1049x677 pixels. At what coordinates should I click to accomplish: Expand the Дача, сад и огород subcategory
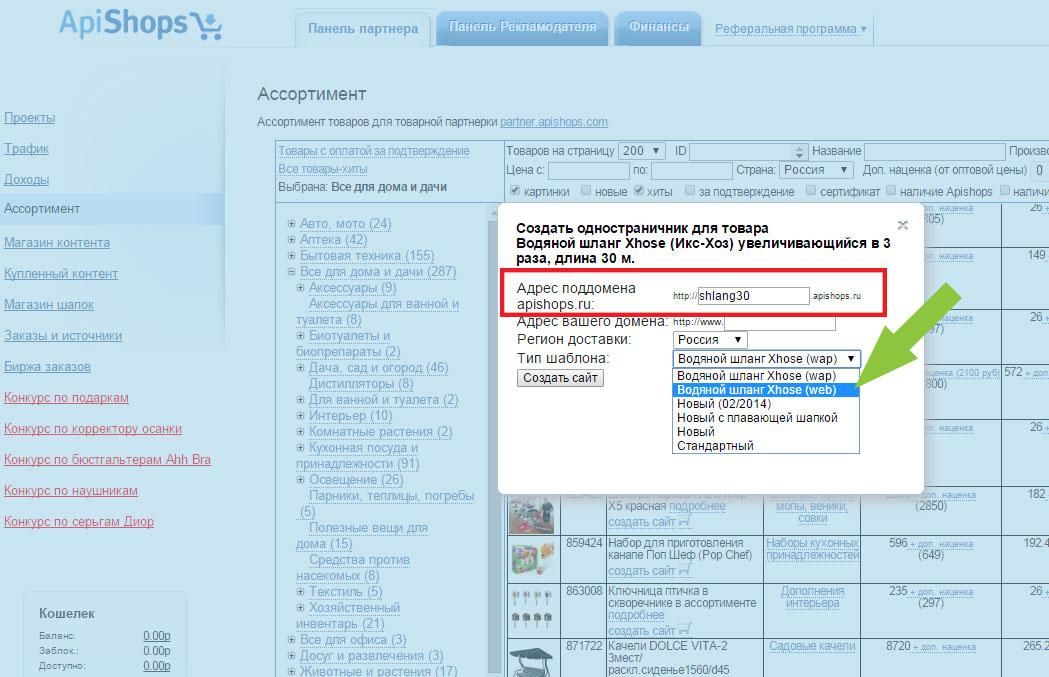pos(300,367)
